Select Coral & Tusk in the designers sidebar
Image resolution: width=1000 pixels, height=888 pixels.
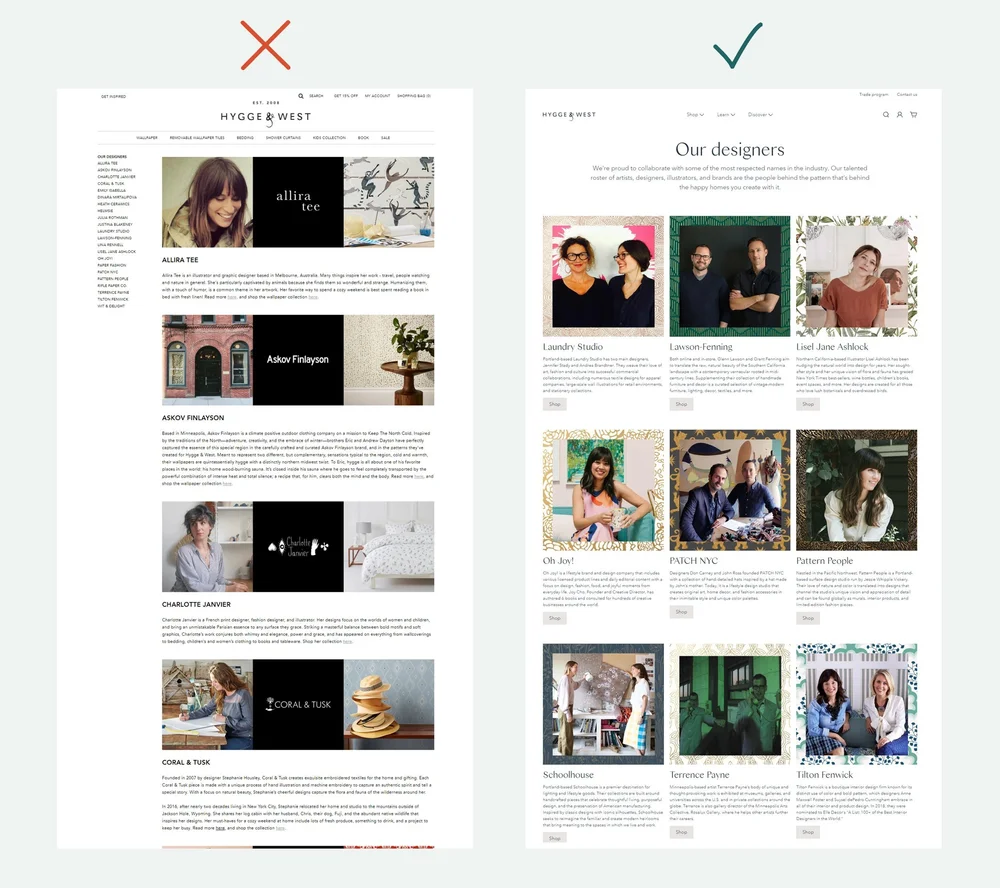pyautogui.click(x=111, y=184)
